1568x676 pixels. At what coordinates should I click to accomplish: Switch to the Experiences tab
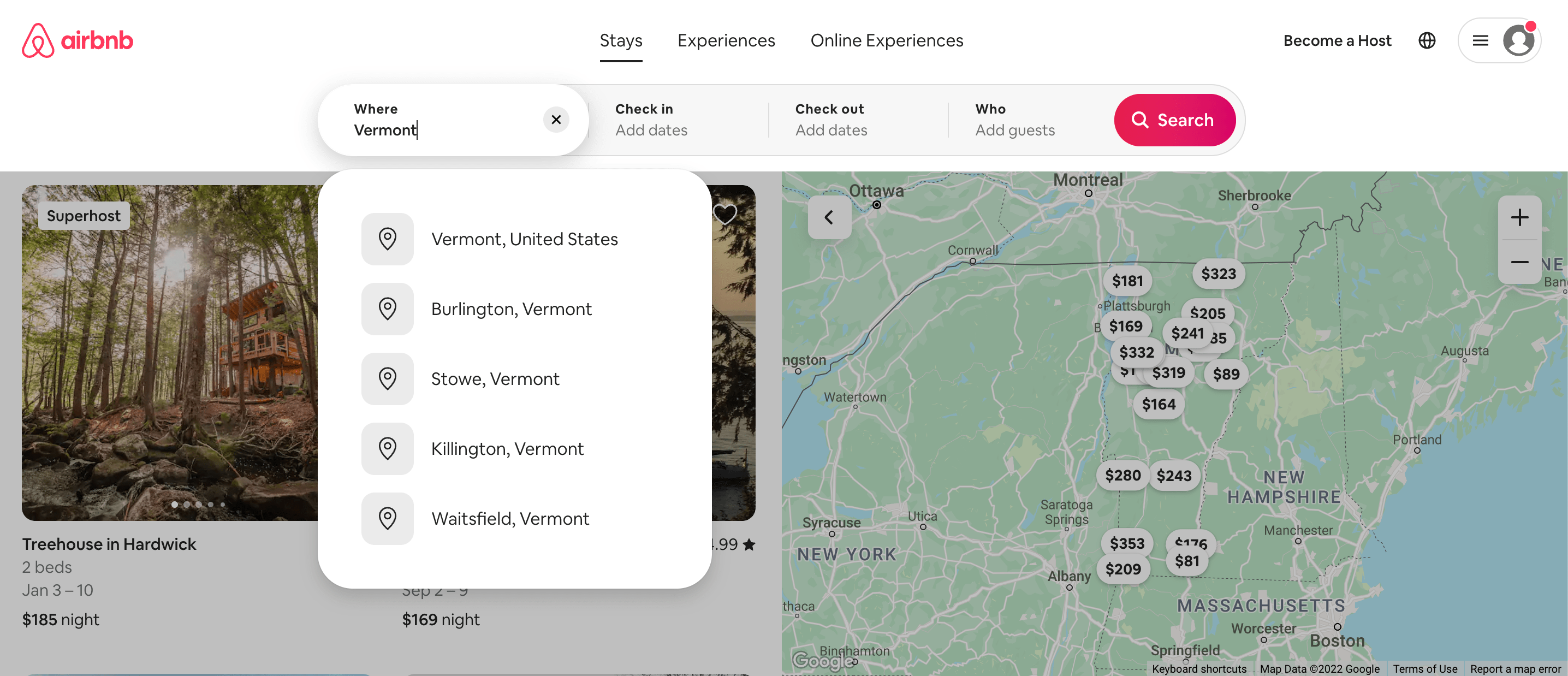coord(726,40)
